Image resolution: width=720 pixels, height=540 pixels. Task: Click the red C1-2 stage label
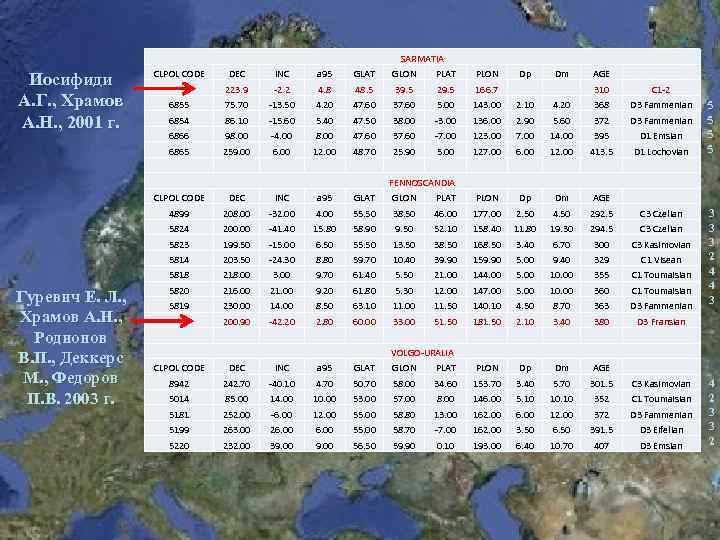tap(661, 90)
